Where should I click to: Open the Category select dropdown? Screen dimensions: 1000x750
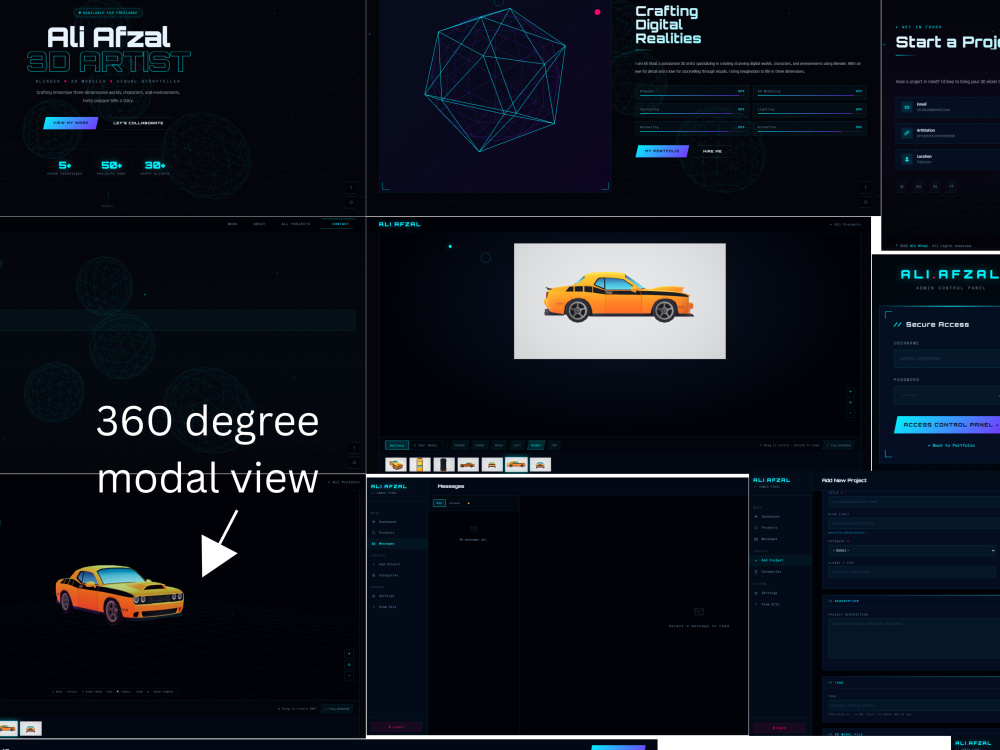(911, 550)
